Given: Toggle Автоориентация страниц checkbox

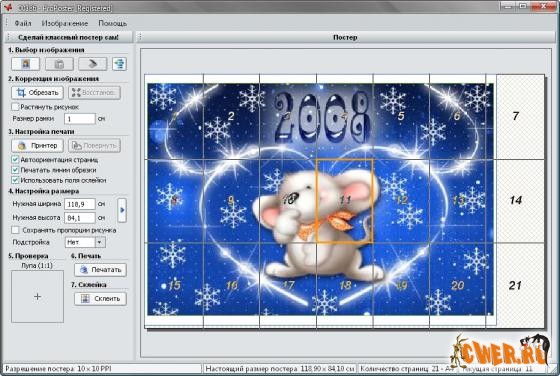Looking at the screenshot, I should click(x=15, y=160).
